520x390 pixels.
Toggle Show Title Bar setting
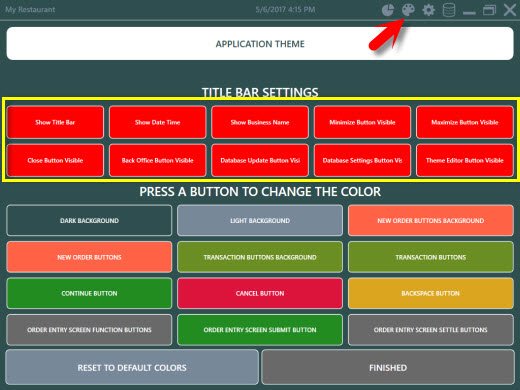55,122
